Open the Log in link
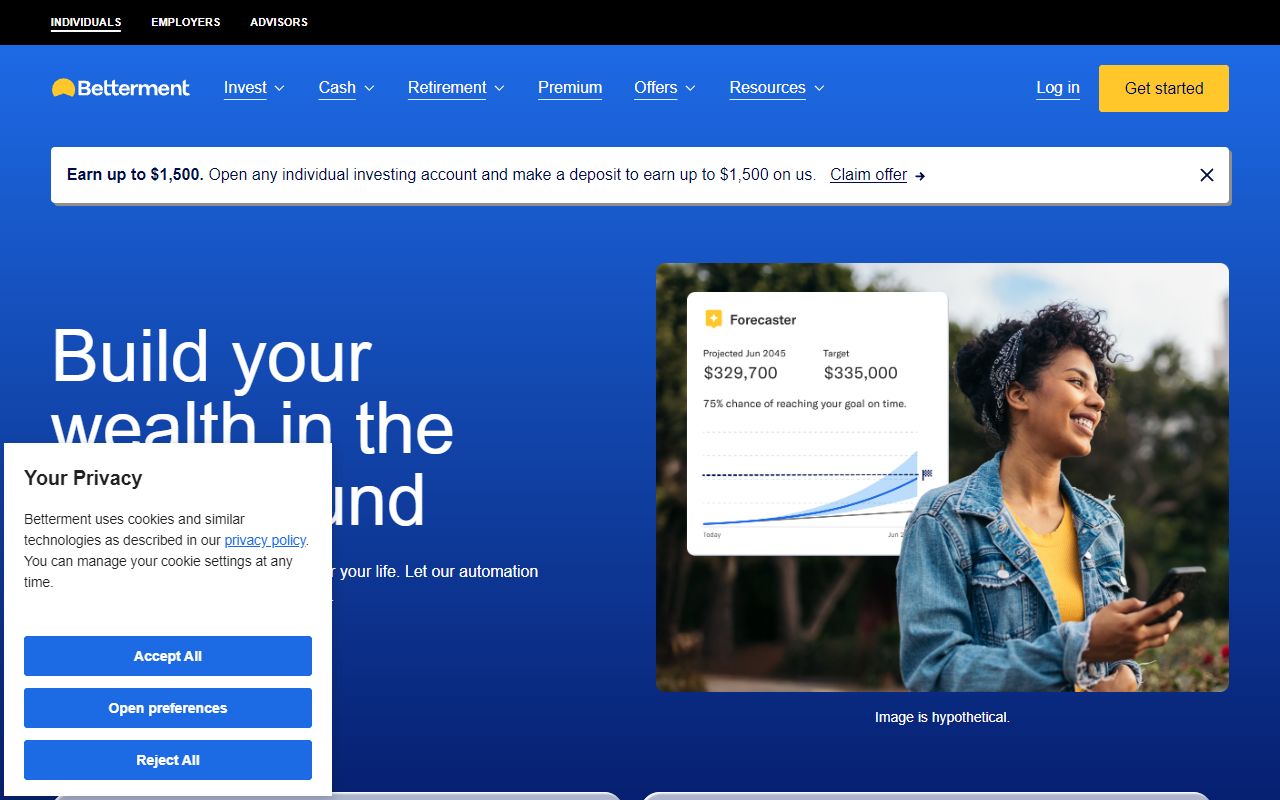 click(1057, 88)
